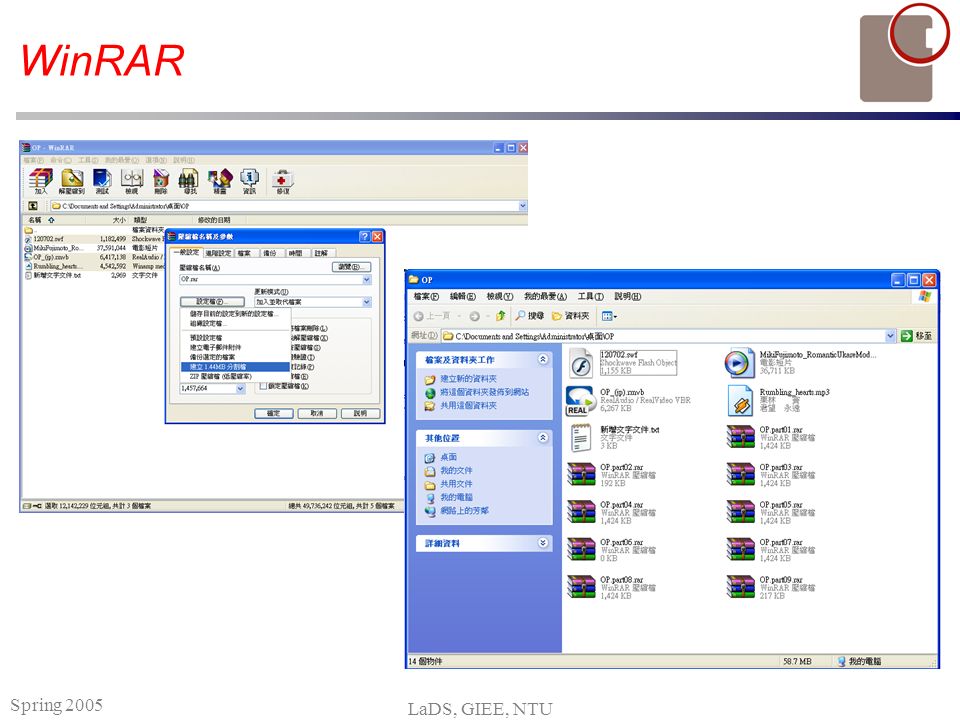Click the 精靈 (Wizard) icon in WinRAR
Image resolution: width=960 pixels, height=720 pixels.
tap(220, 181)
